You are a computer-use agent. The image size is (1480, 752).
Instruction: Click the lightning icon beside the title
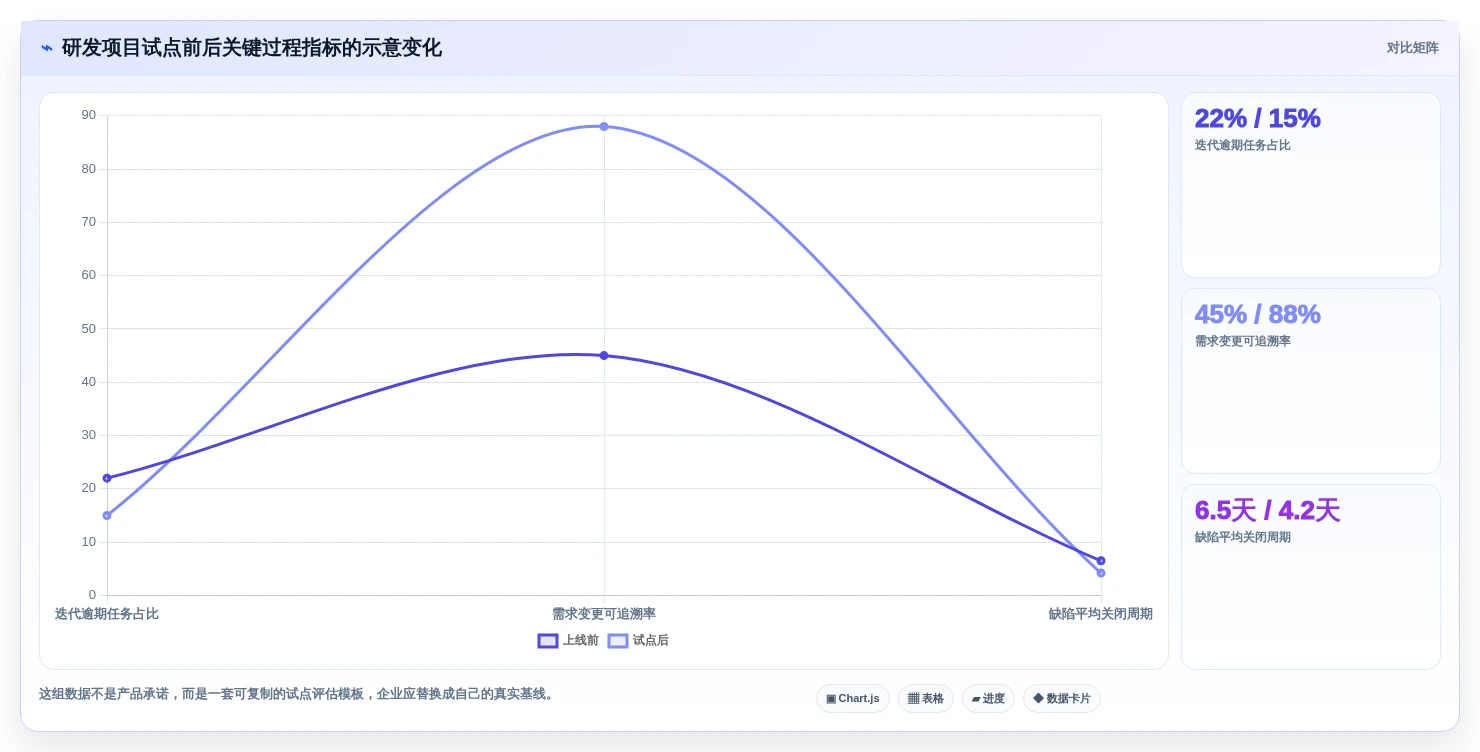coord(47,48)
